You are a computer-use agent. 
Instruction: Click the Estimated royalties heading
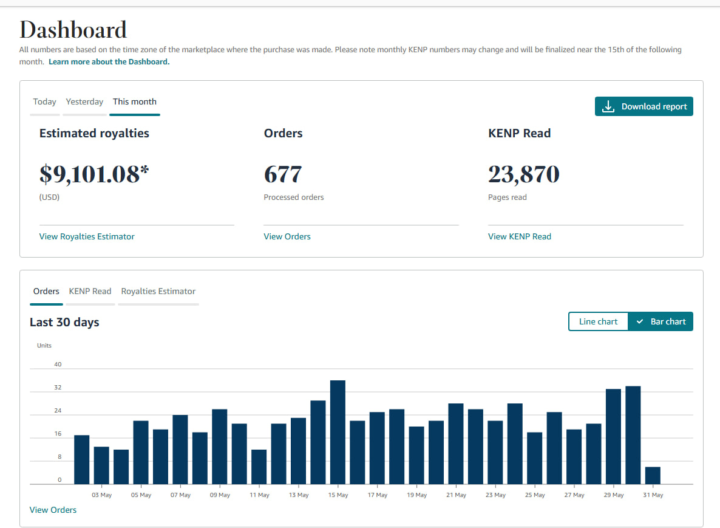tap(94, 133)
